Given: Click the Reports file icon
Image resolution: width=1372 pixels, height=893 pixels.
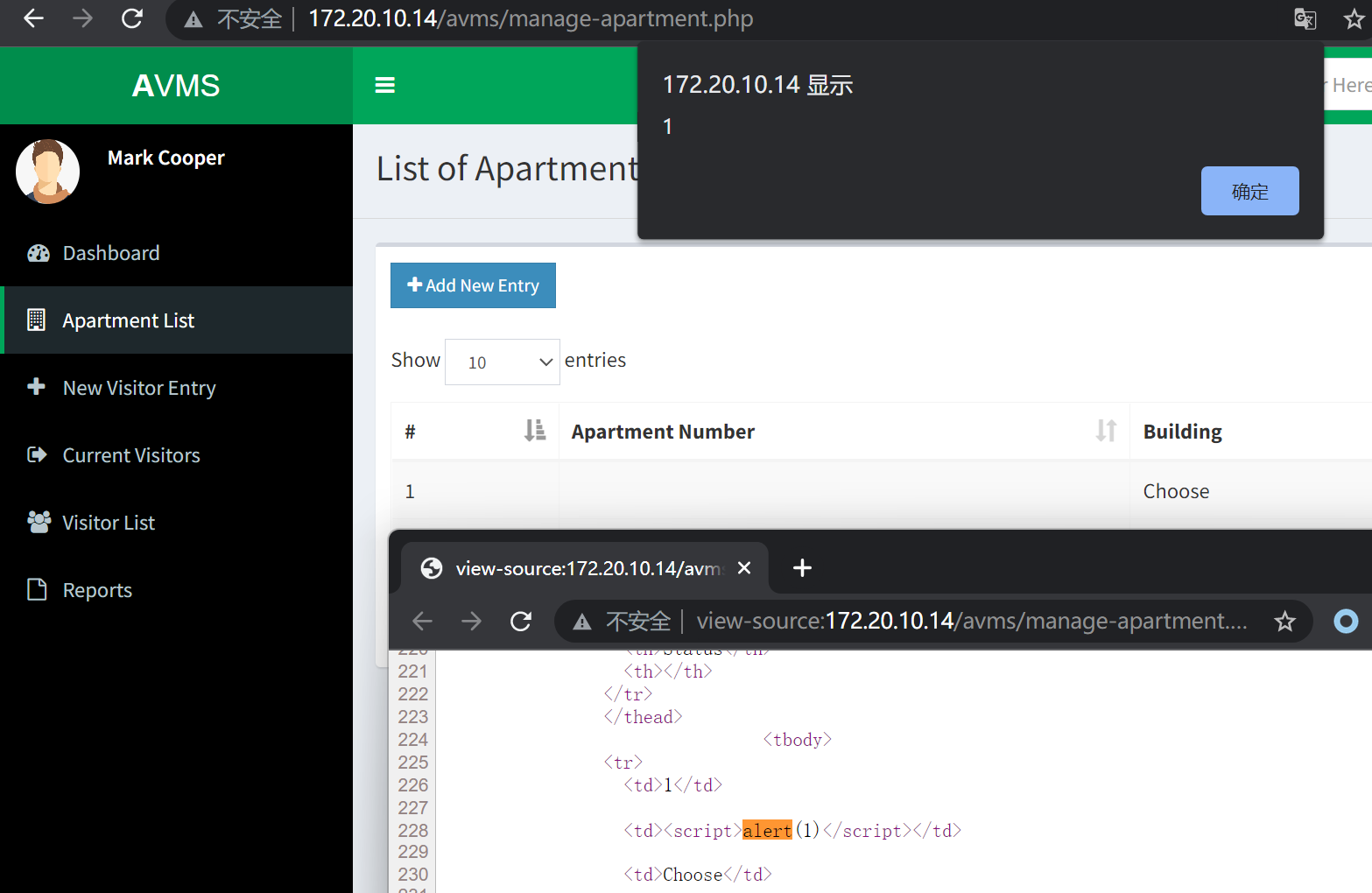Looking at the screenshot, I should 37,589.
